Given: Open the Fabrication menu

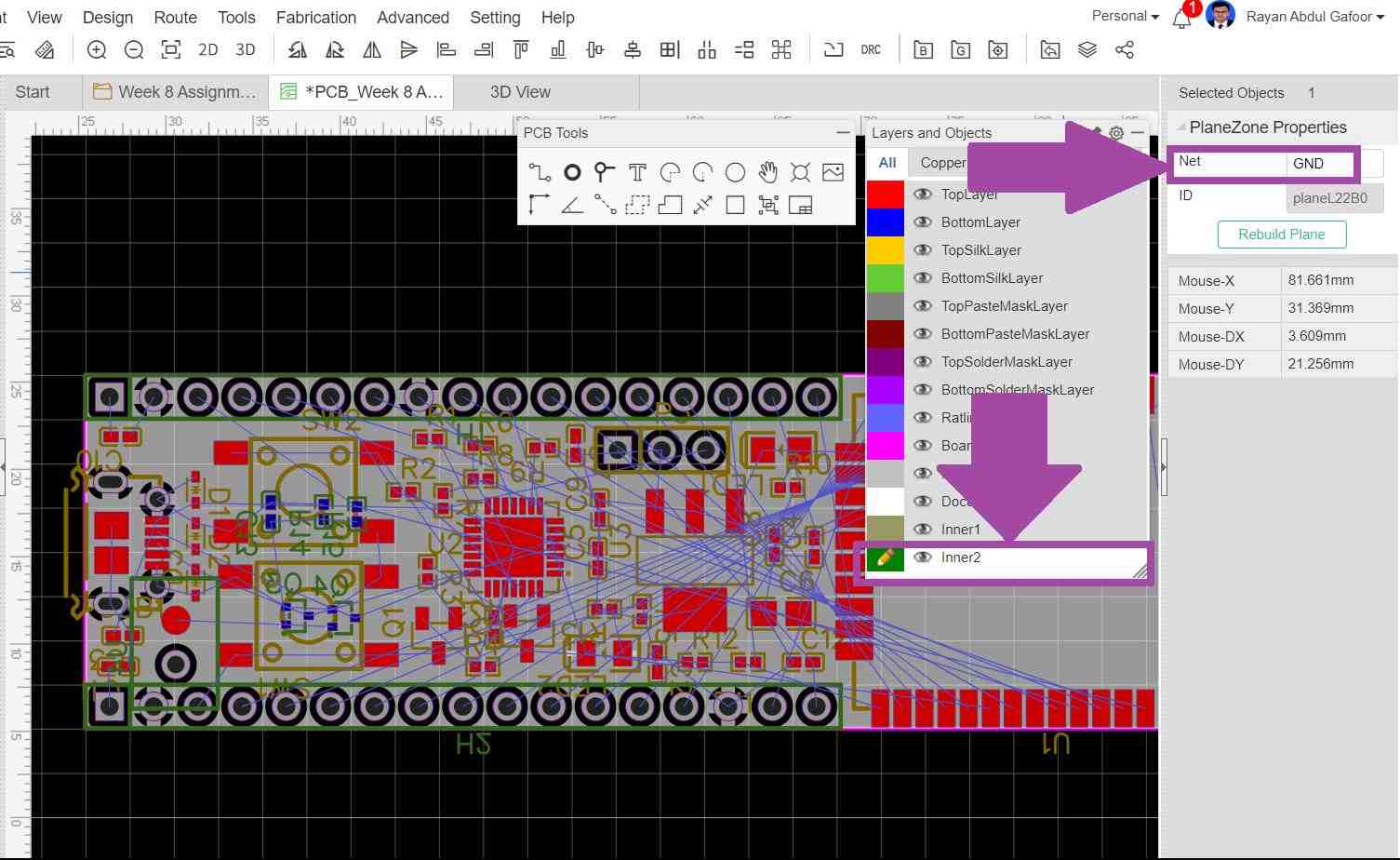Looking at the screenshot, I should 315,18.
